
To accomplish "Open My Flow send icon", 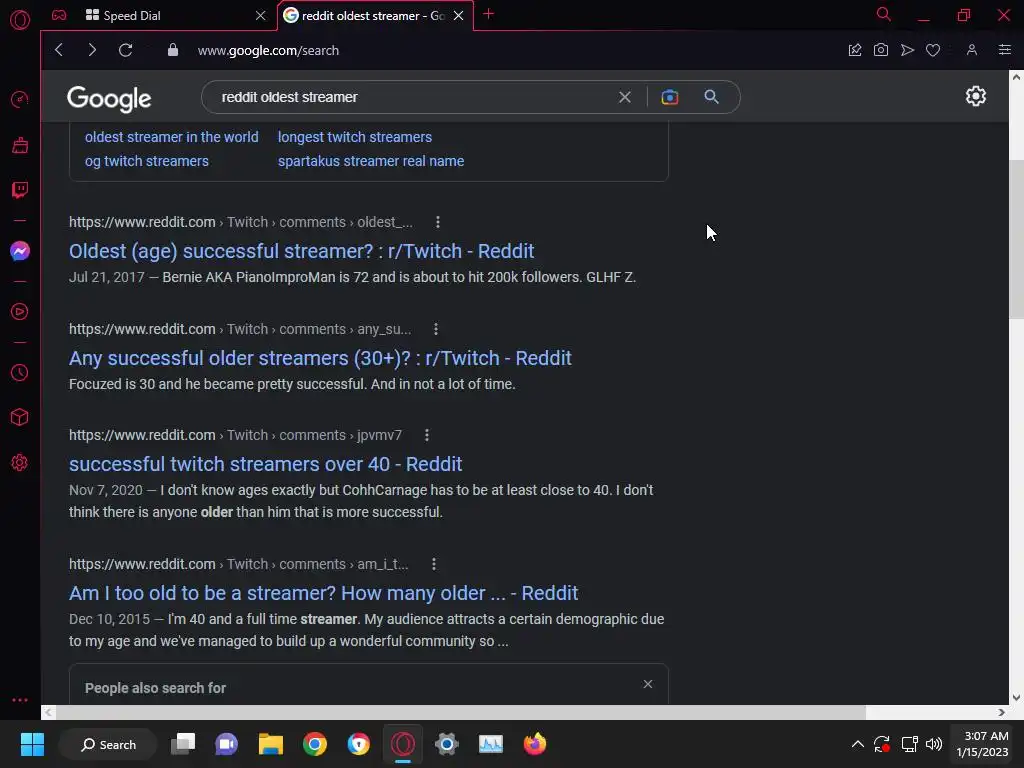I will [x=907, y=50].
